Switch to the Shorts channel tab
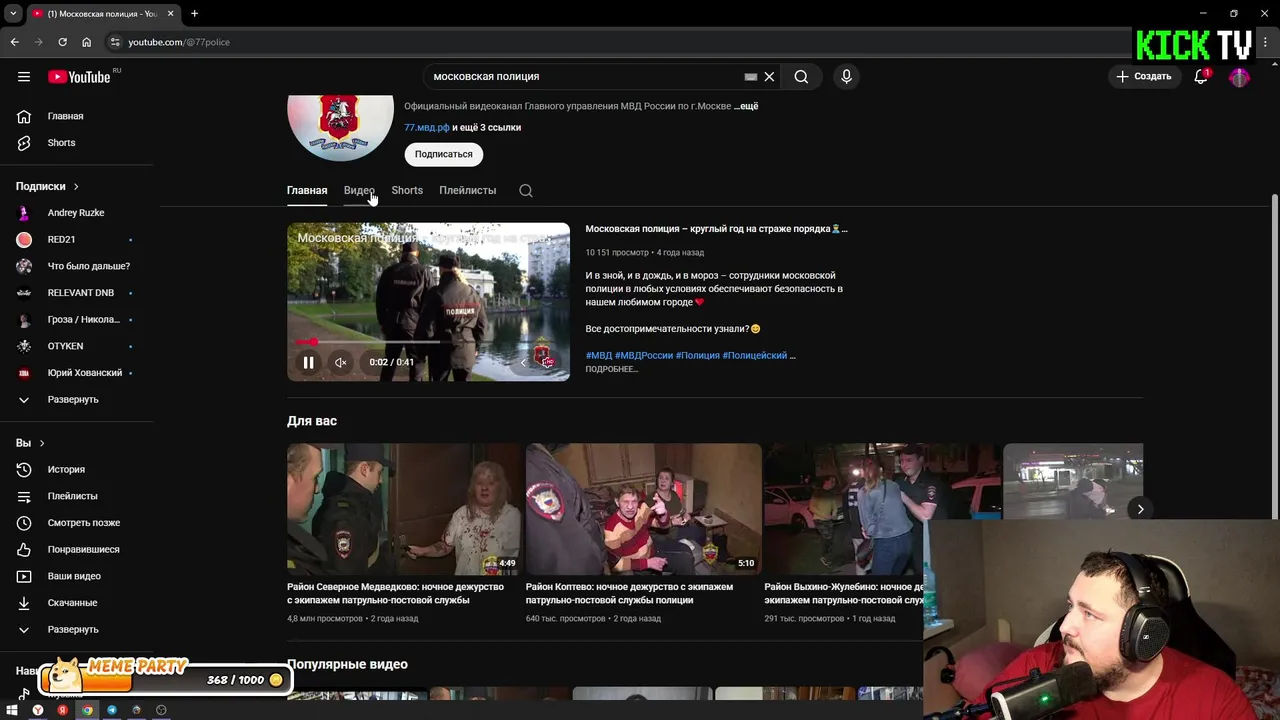Viewport: 1280px width, 720px height. click(407, 191)
